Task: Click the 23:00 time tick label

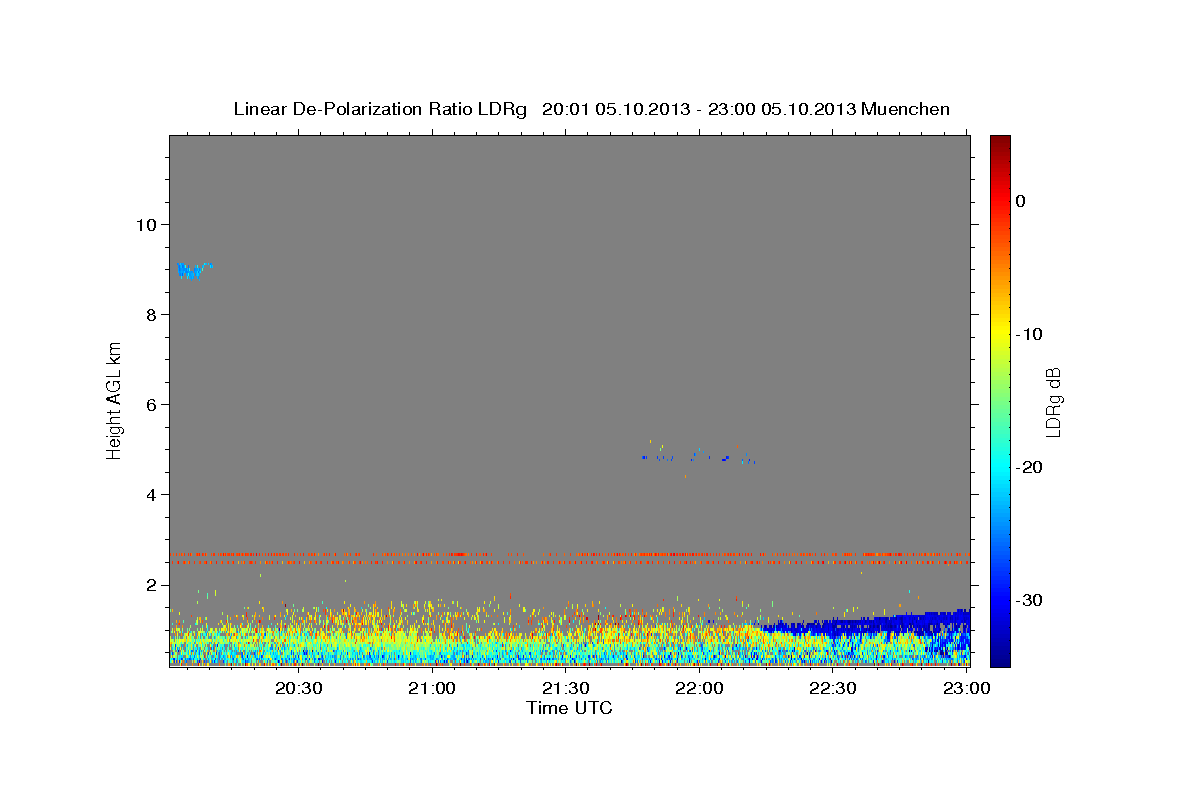Action: (967, 689)
